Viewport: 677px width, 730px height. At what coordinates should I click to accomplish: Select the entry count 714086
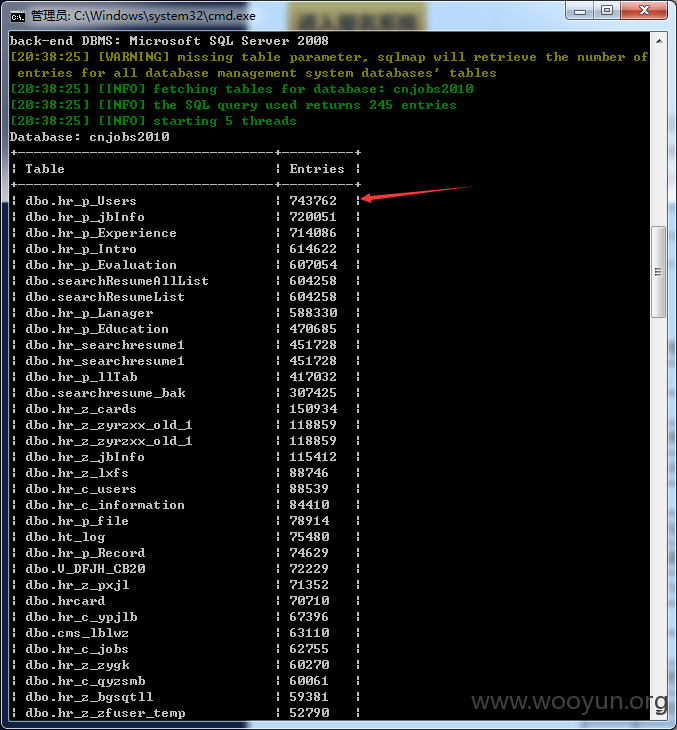click(x=313, y=233)
